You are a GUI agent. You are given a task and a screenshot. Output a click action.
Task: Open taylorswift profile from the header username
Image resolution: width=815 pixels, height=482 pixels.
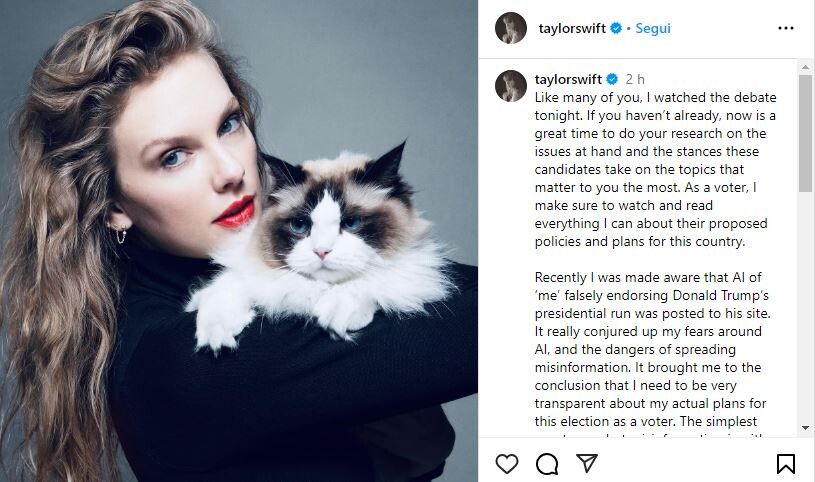pos(572,29)
